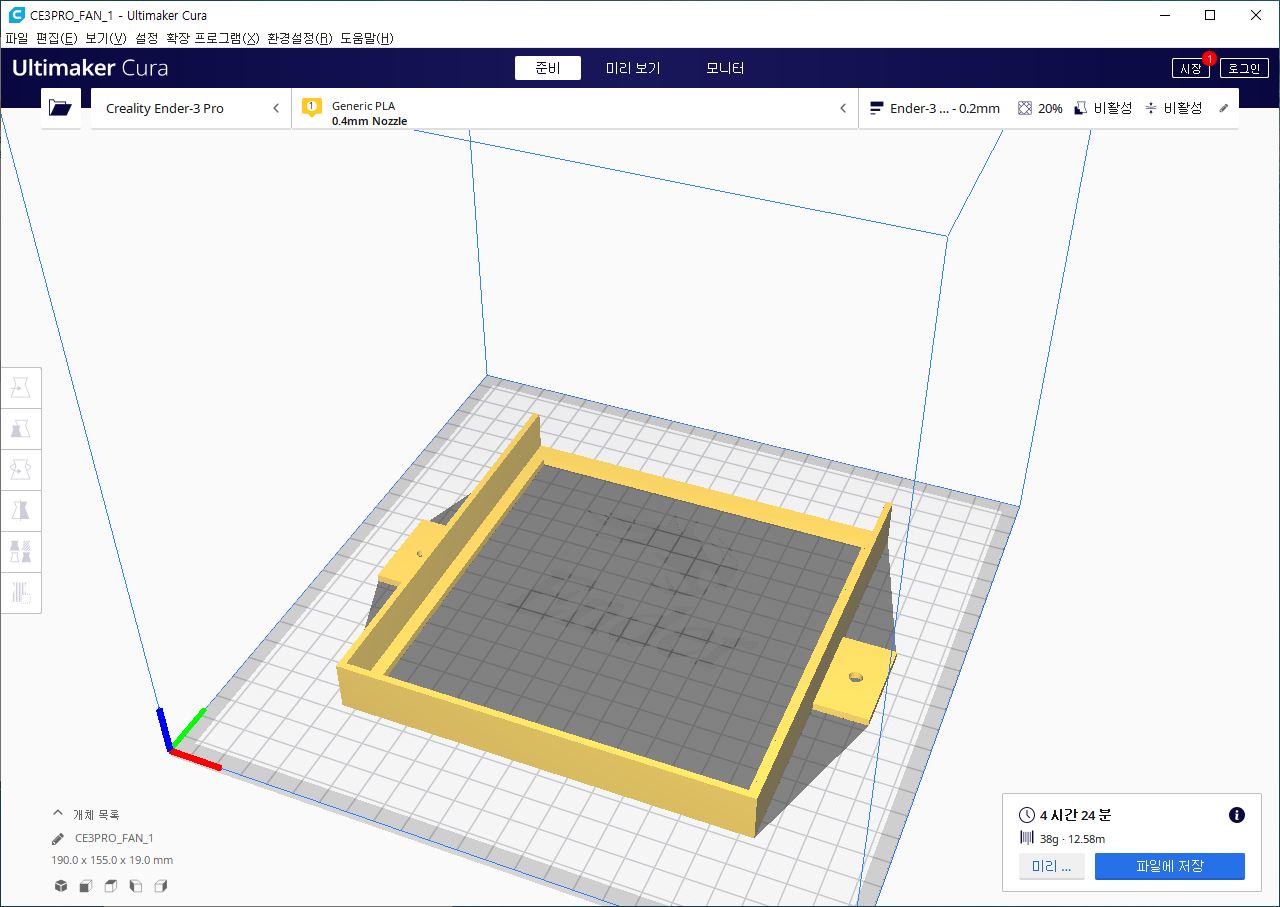Click the 로그인 button
This screenshot has height=907, width=1280.
[1244, 68]
